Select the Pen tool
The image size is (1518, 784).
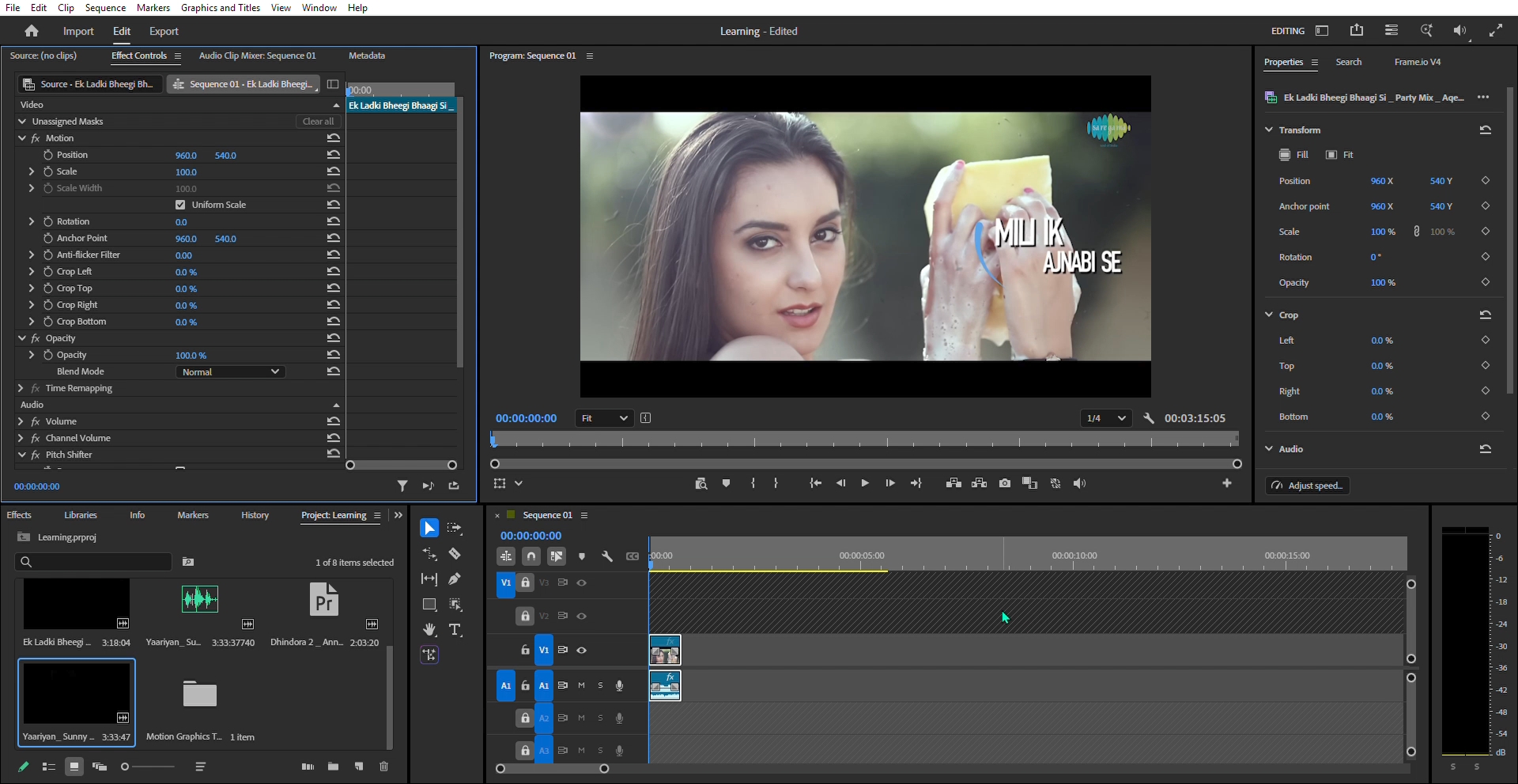[x=455, y=579]
